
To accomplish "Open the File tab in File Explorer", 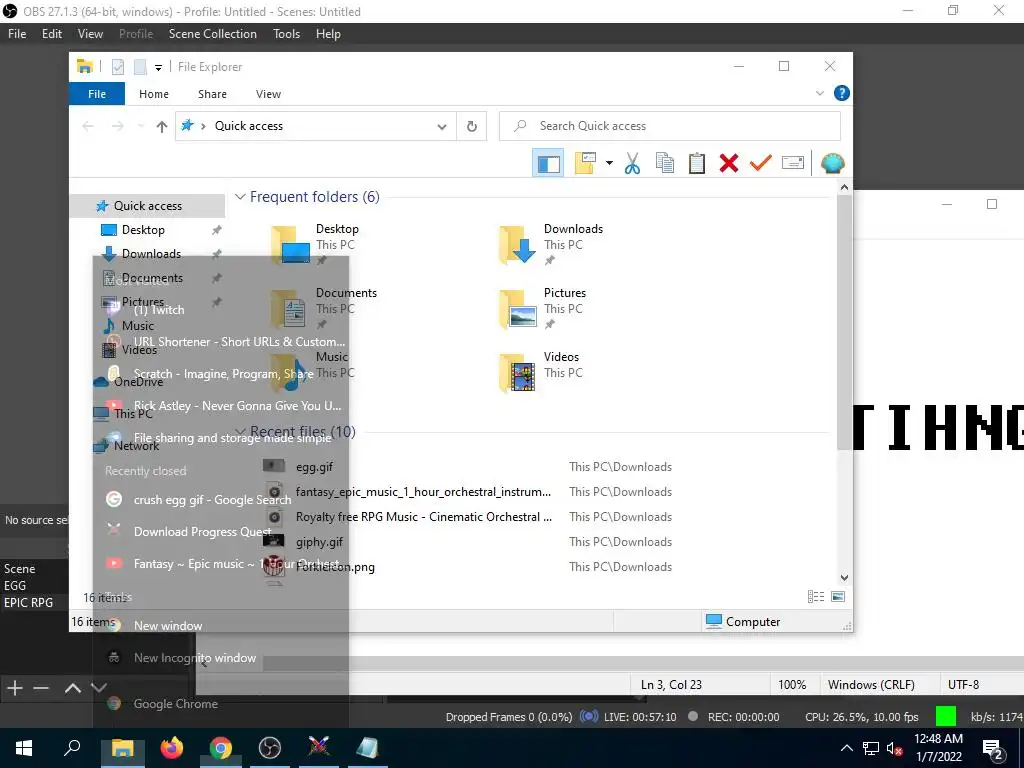I will 97,94.
